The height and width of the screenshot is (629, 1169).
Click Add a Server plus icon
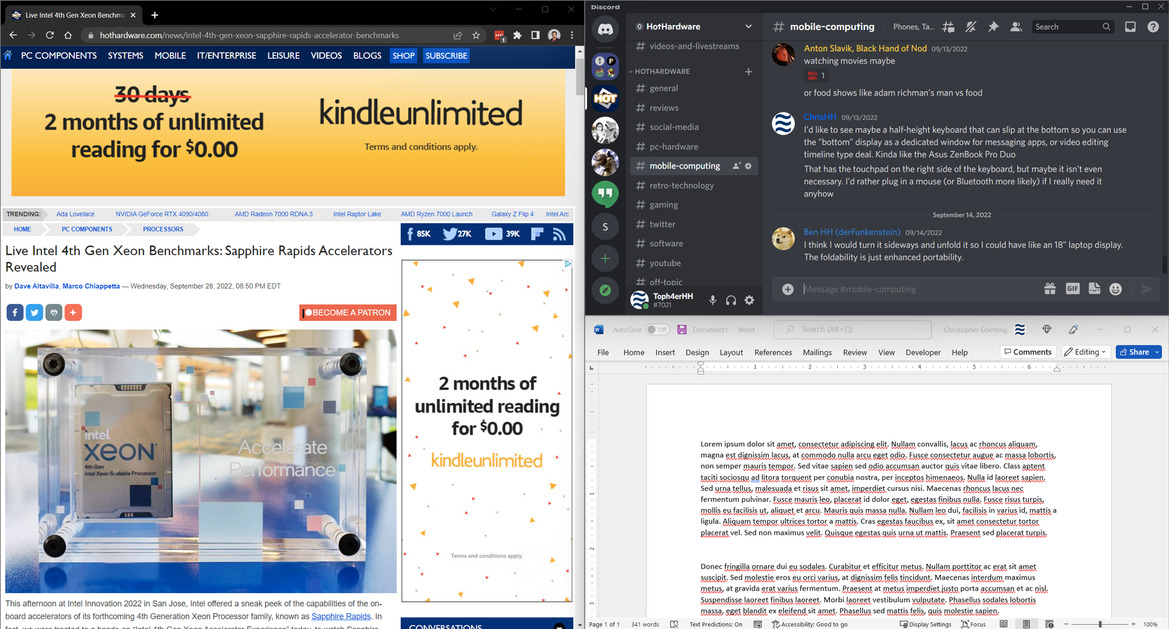coord(605,259)
